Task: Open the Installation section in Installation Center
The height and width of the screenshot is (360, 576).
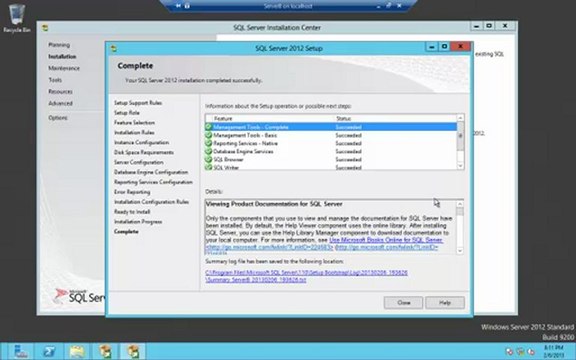Action: (62, 57)
